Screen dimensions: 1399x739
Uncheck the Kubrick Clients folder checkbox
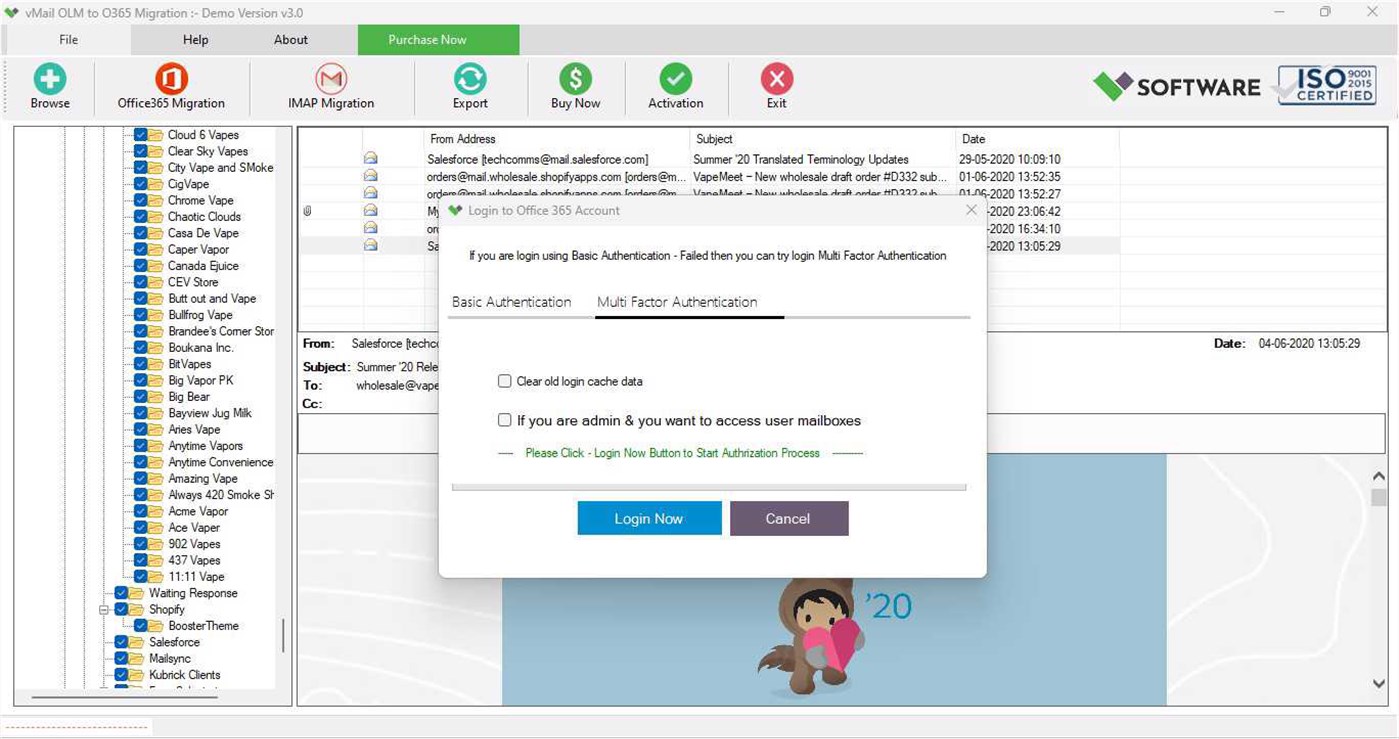point(121,675)
